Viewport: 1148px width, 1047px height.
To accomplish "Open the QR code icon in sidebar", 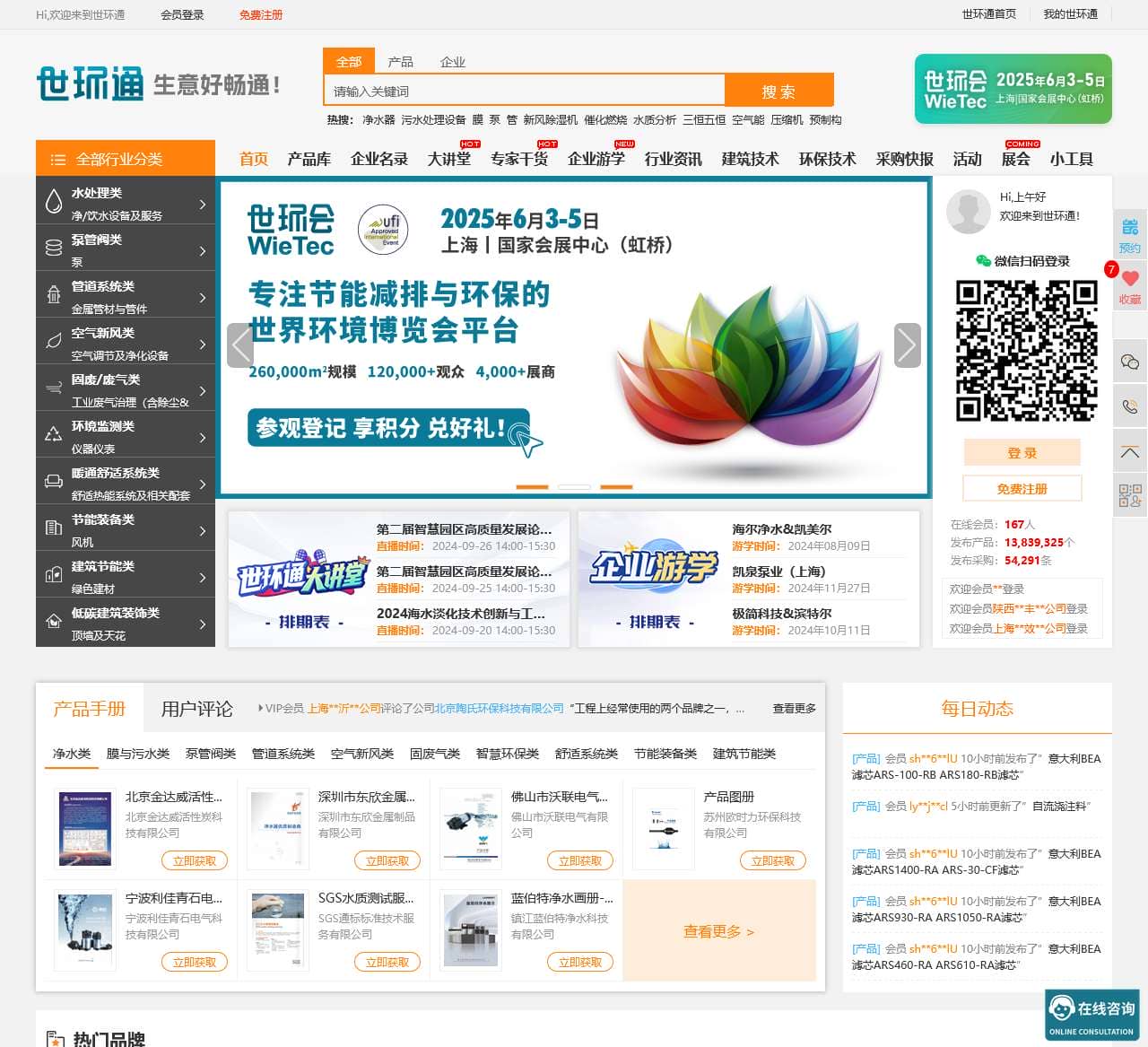I will 1129,495.
